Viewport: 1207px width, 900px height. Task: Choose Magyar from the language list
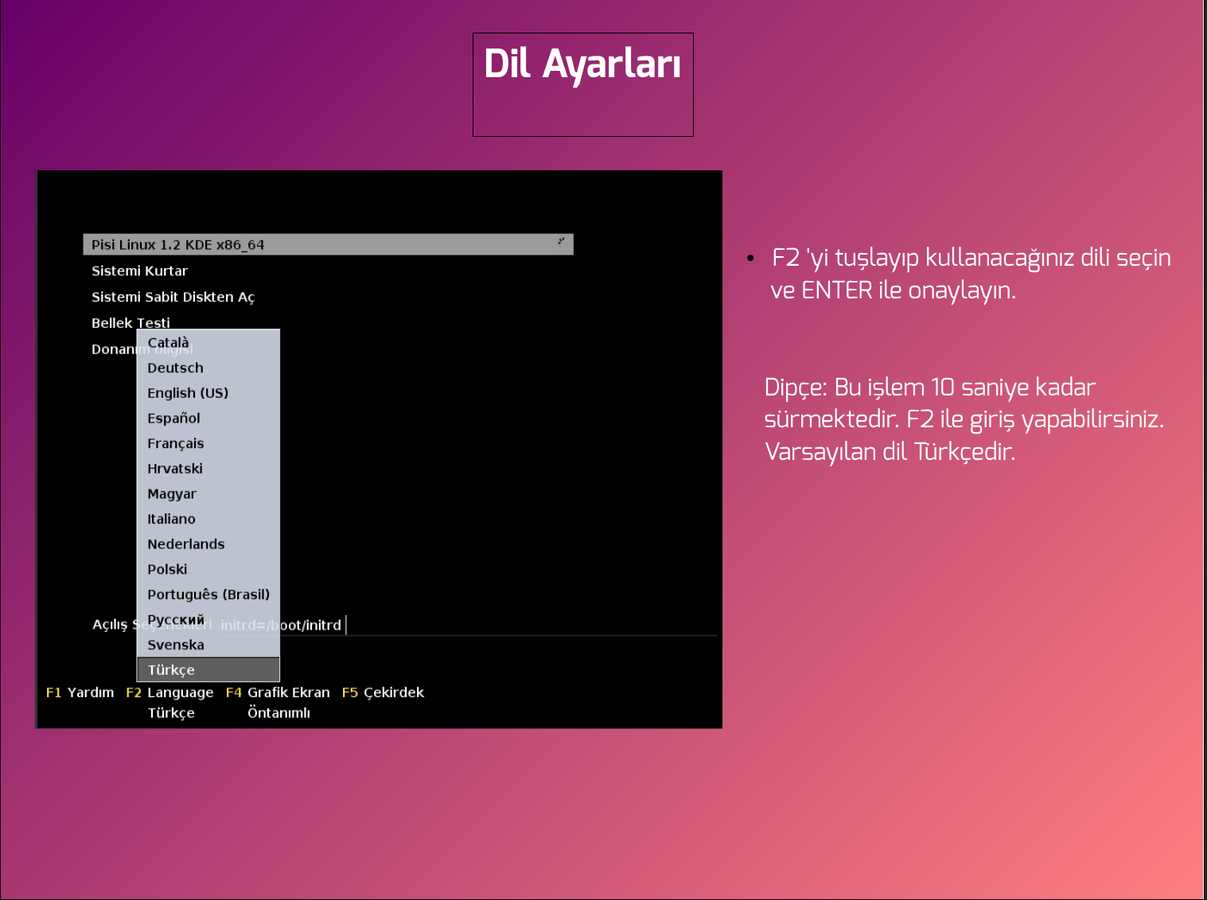click(x=208, y=494)
